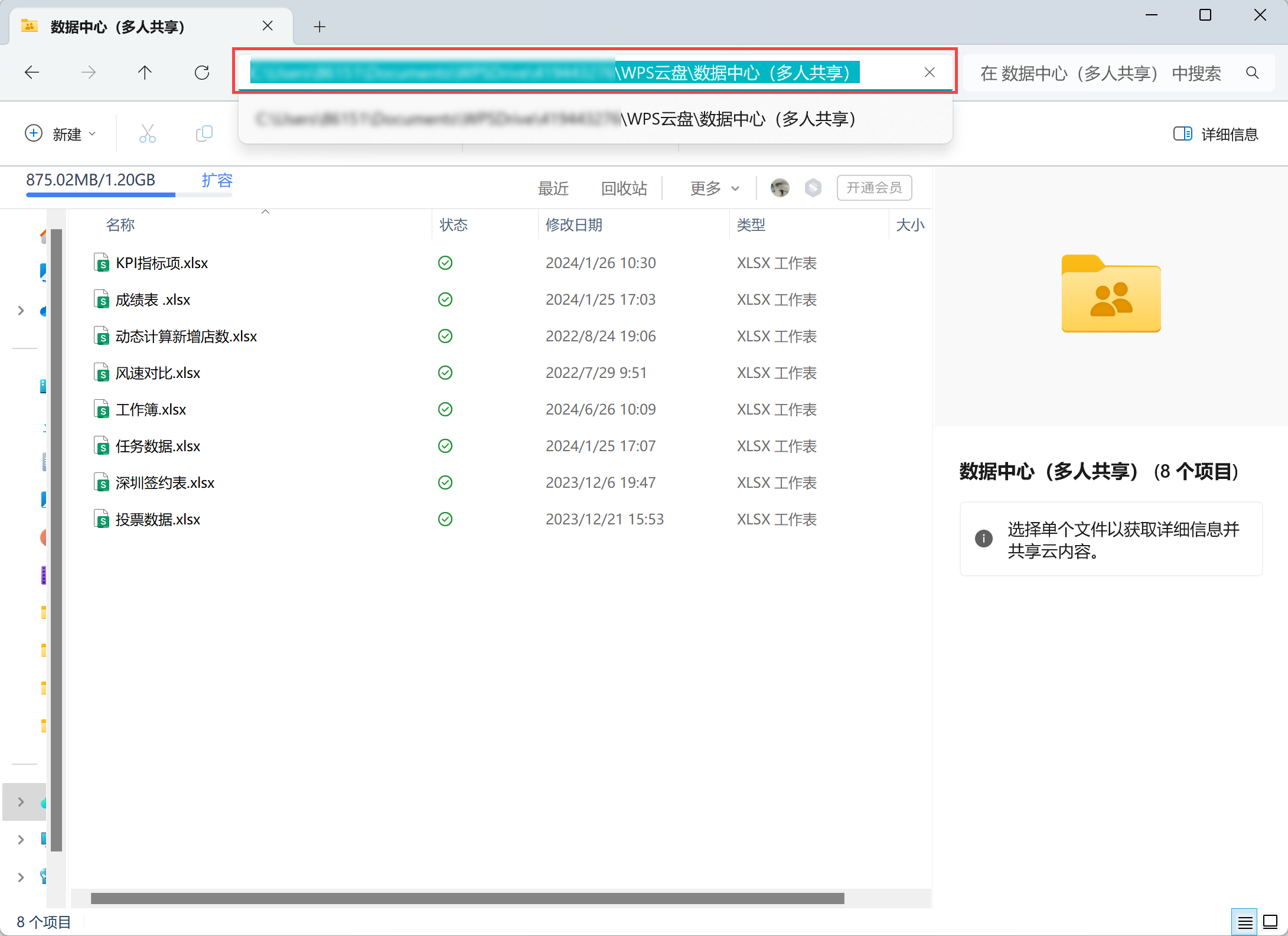Image resolution: width=1288 pixels, height=936 pixels.
Task: Expand the 更多 dropdown
Action: click(715, 188)
